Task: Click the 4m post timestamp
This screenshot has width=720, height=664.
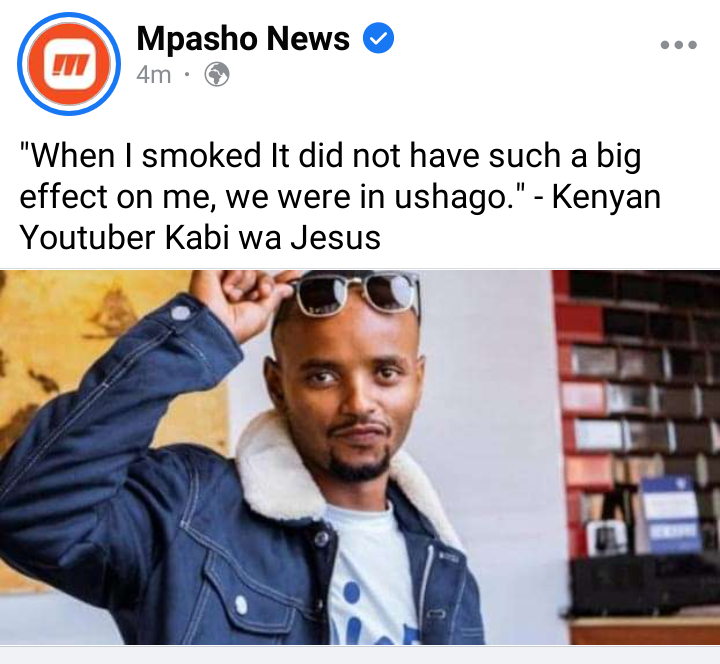Action: click(153, 75)
